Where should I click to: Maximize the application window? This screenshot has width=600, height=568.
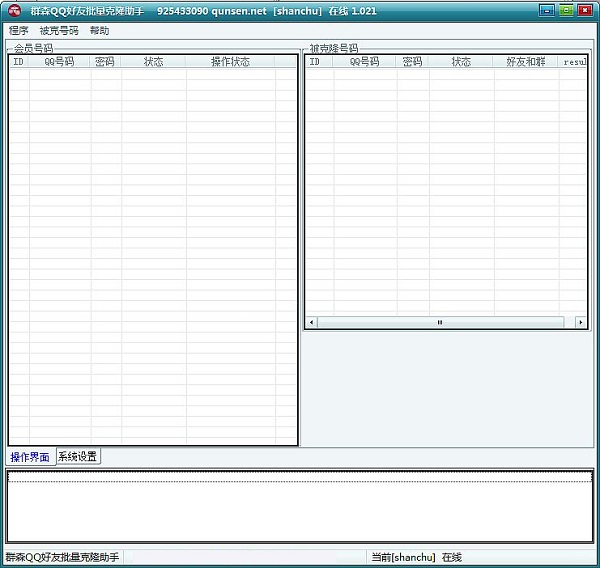click(x=566, y=10)
